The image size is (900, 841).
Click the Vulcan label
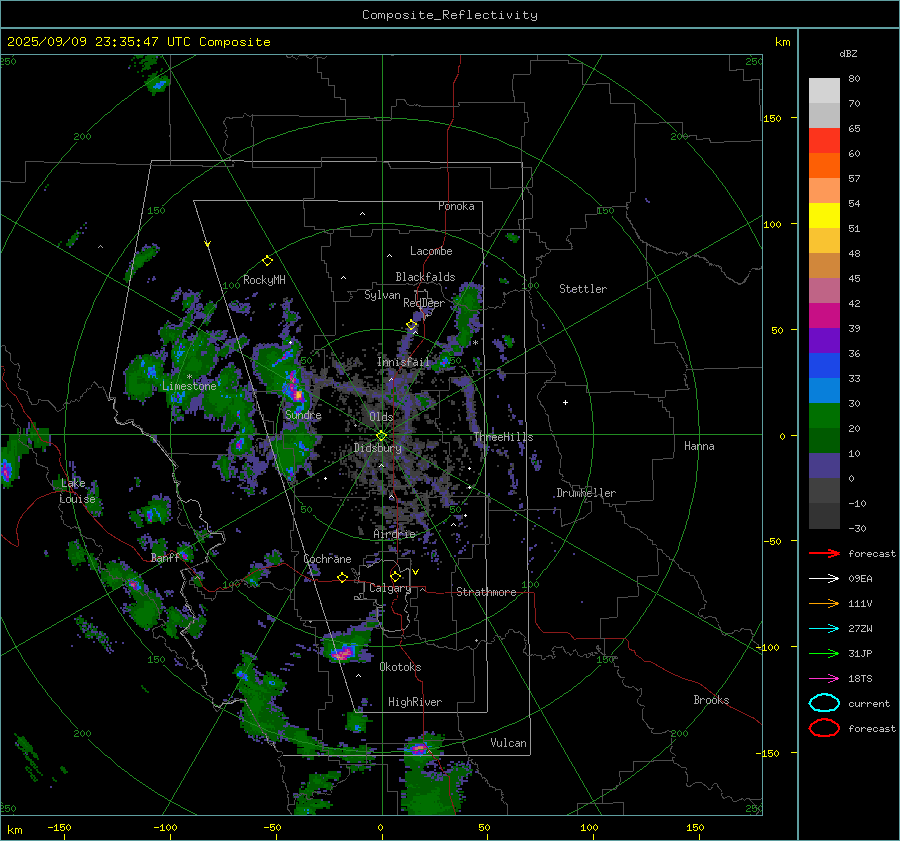click(x=509, y=743)
